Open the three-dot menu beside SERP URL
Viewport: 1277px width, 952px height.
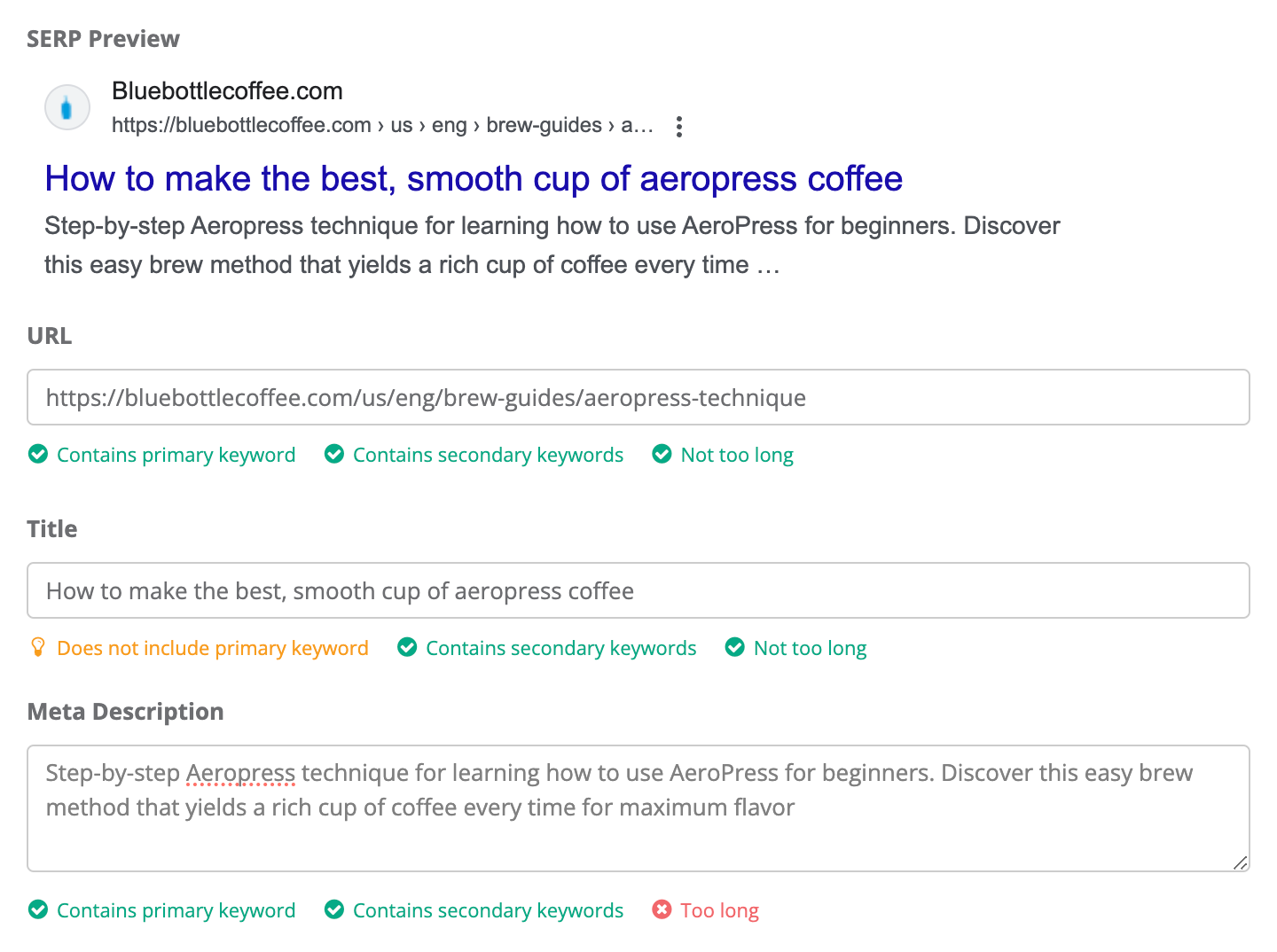click(679, 127)
